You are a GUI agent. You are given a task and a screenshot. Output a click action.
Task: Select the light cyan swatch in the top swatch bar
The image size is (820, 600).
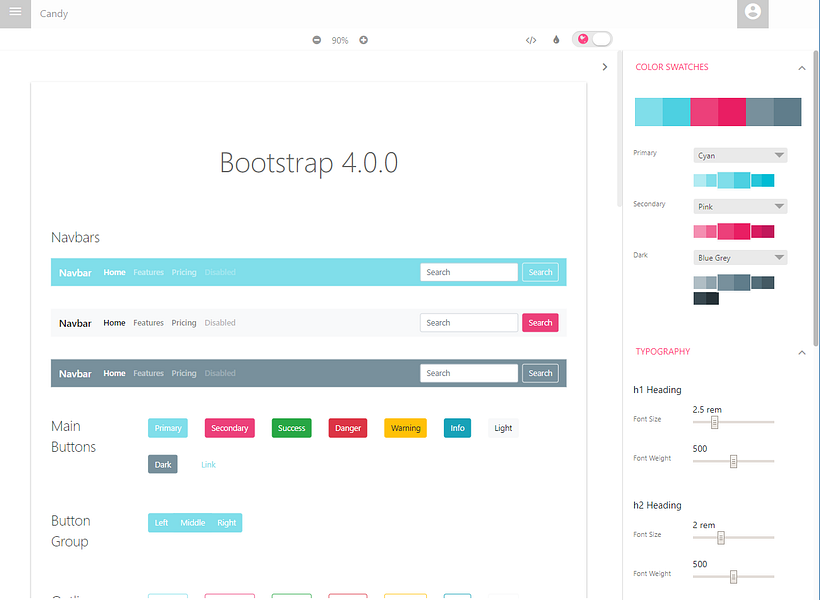(648, 112)
